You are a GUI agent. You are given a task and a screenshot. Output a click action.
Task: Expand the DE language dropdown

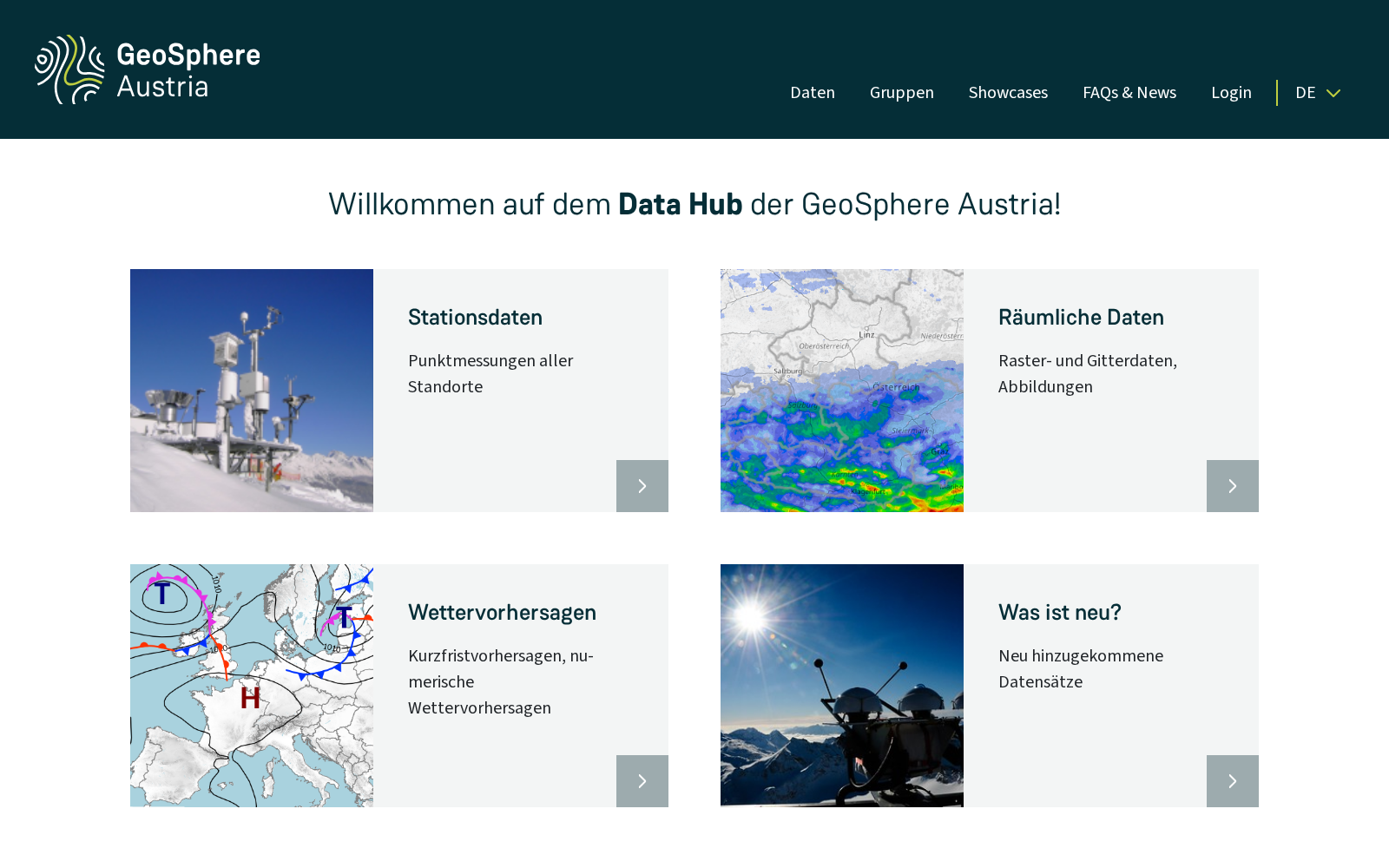1318,93
